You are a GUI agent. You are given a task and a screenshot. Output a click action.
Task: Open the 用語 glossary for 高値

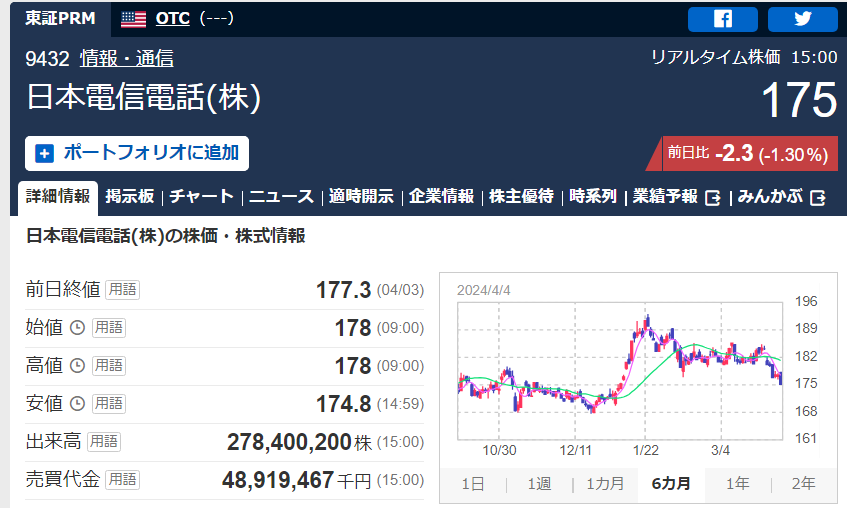point(109,366)
